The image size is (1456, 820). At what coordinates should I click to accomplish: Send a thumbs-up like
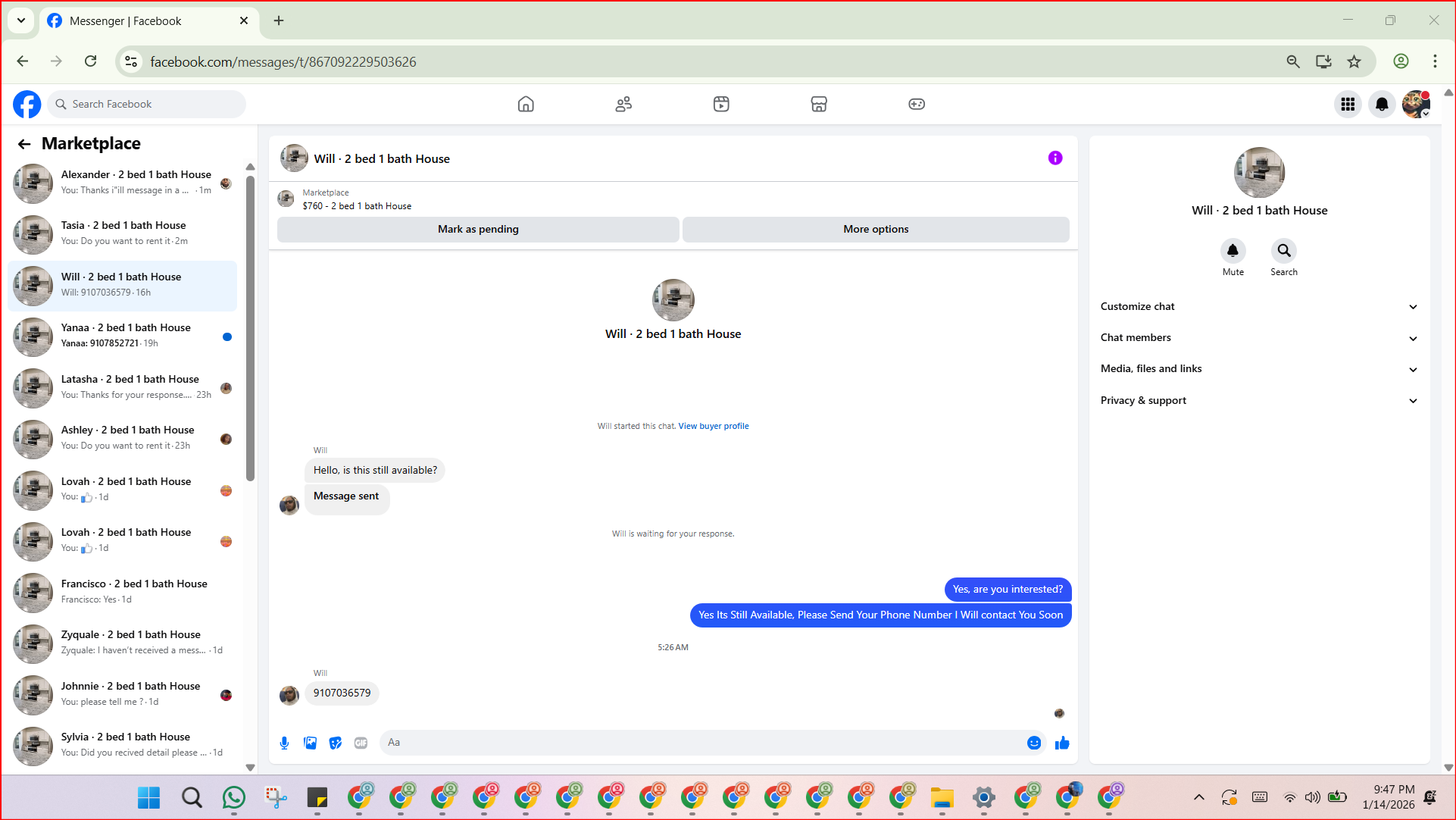click(x=1062, y=743)
